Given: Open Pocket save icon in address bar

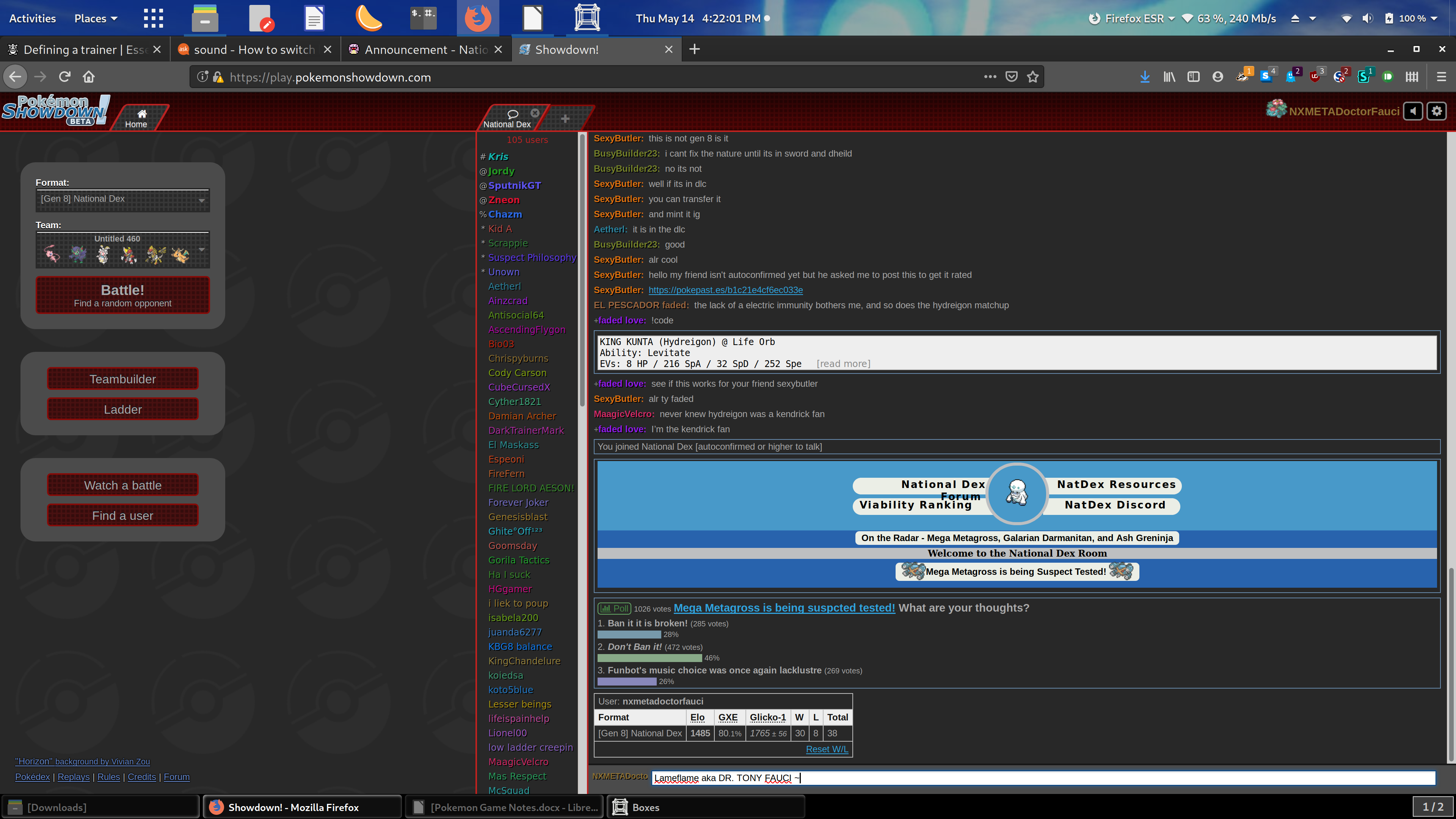Looking at the screenshot, I should [1011, 77].
